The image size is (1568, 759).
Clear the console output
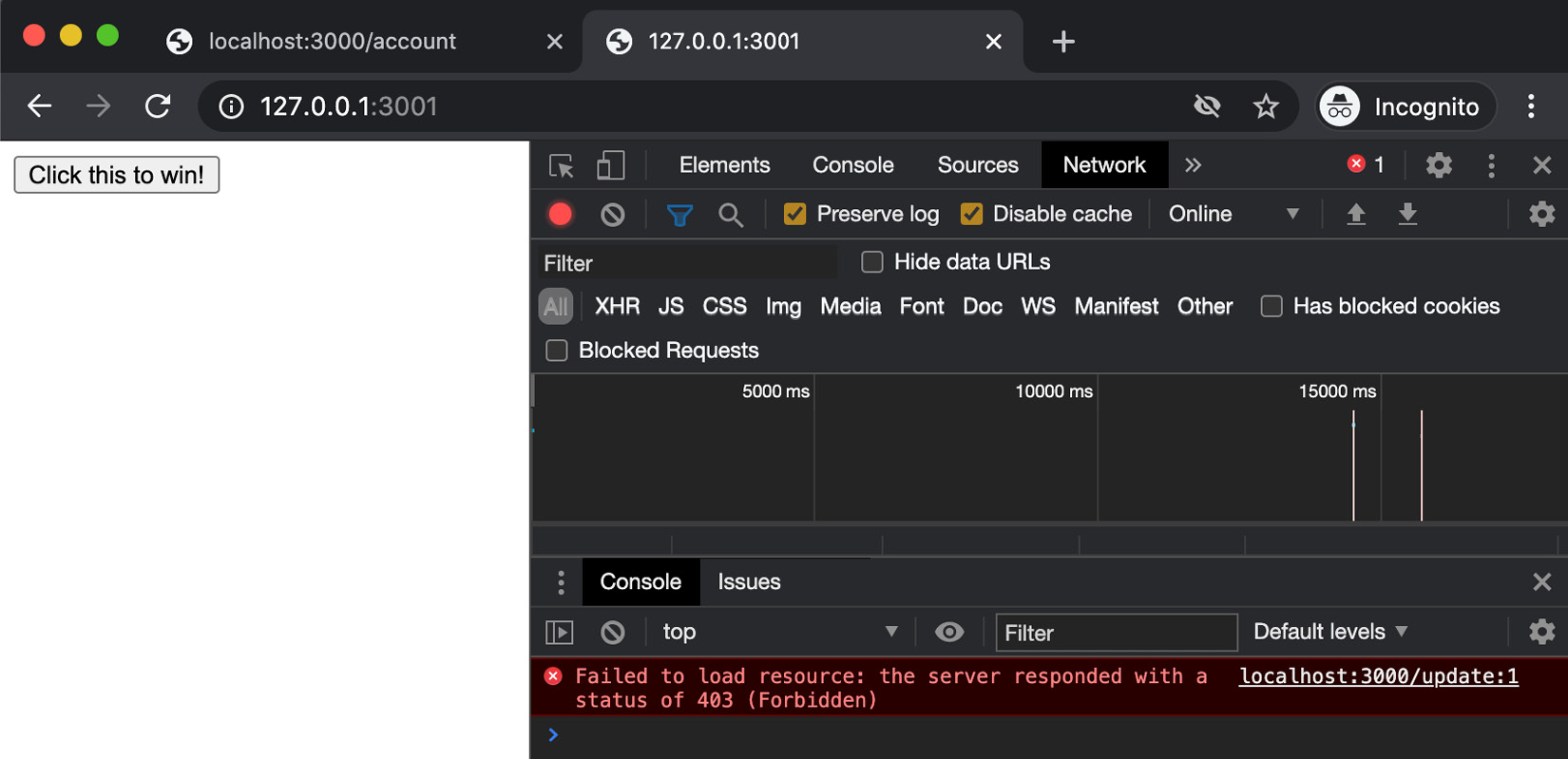coord(613,632)
